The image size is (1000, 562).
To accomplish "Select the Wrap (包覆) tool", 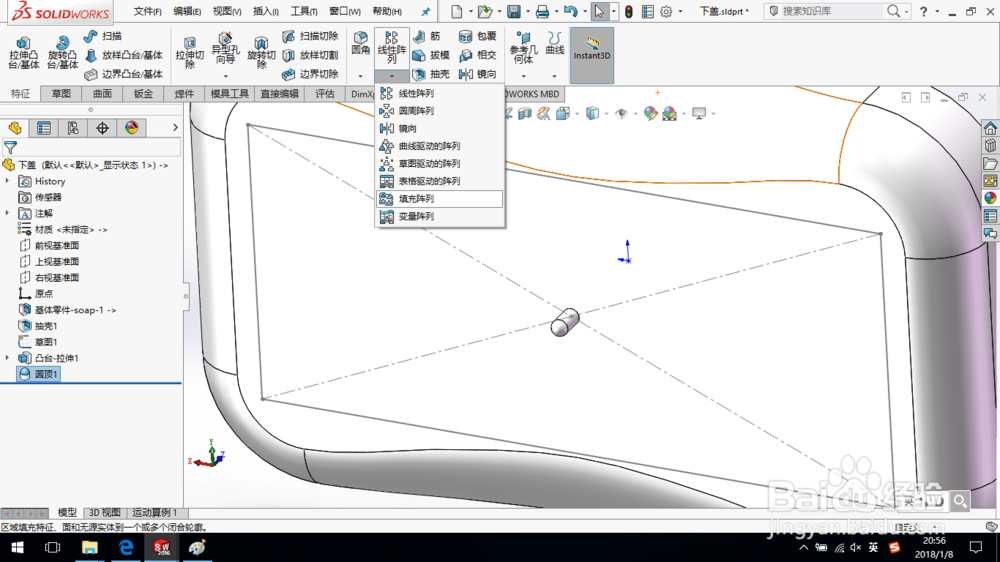I will 478,36.
